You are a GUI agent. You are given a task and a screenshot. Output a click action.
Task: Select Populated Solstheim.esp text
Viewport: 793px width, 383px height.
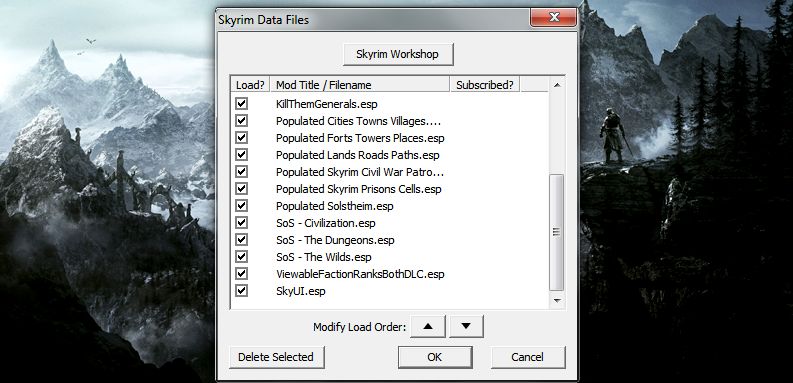click(335, 206)
